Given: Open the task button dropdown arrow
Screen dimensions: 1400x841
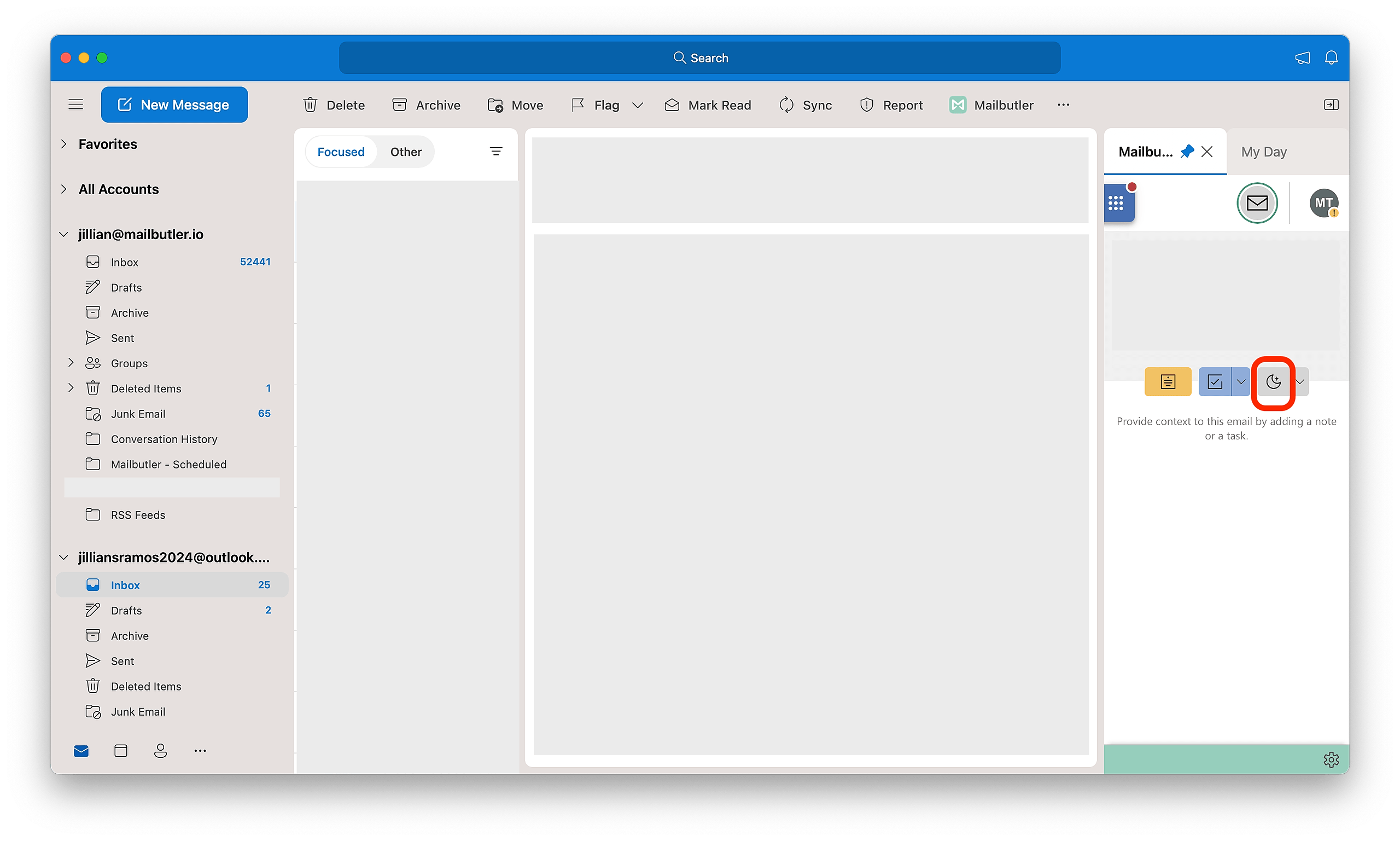Looking at the screenshot, I should point(1241,382).
